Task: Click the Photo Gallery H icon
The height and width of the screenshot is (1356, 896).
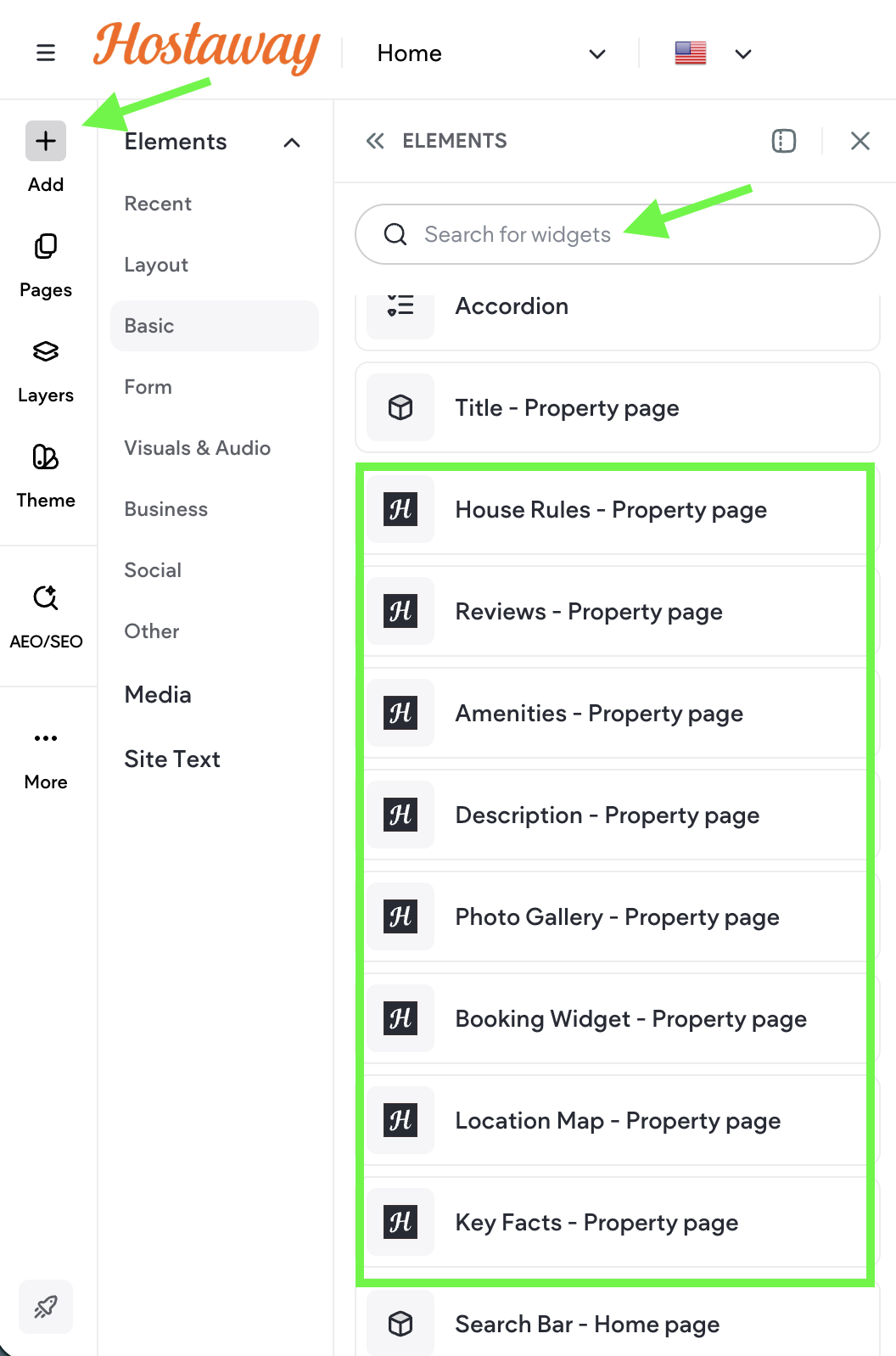Action: coord(400,916)
